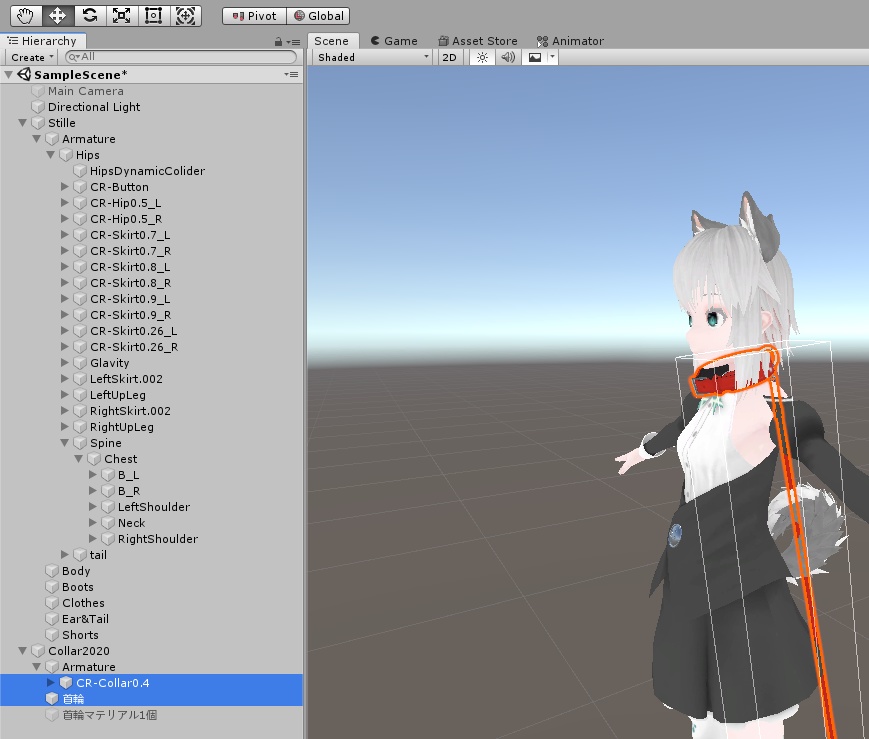Expand the CR-Button object
Viewport: 869px width, 739px height.
pyautogui.click(x=65, y=187)
